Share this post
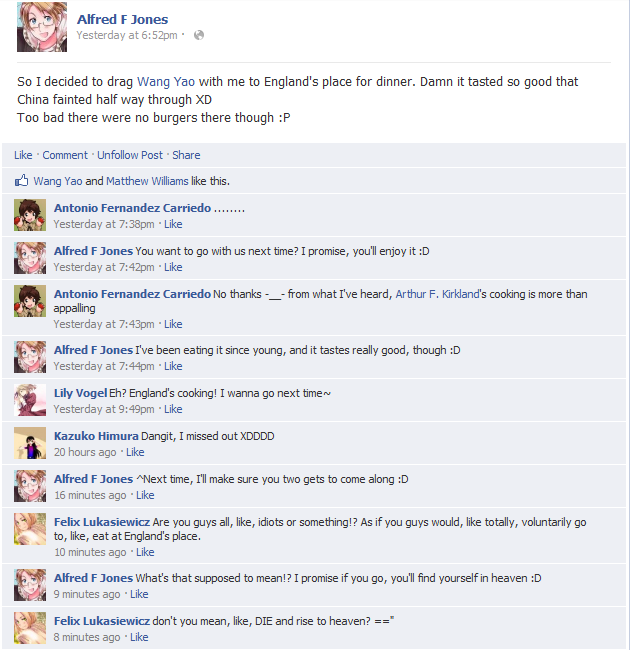Screen dimensions: 630x650 click(186, 155)
